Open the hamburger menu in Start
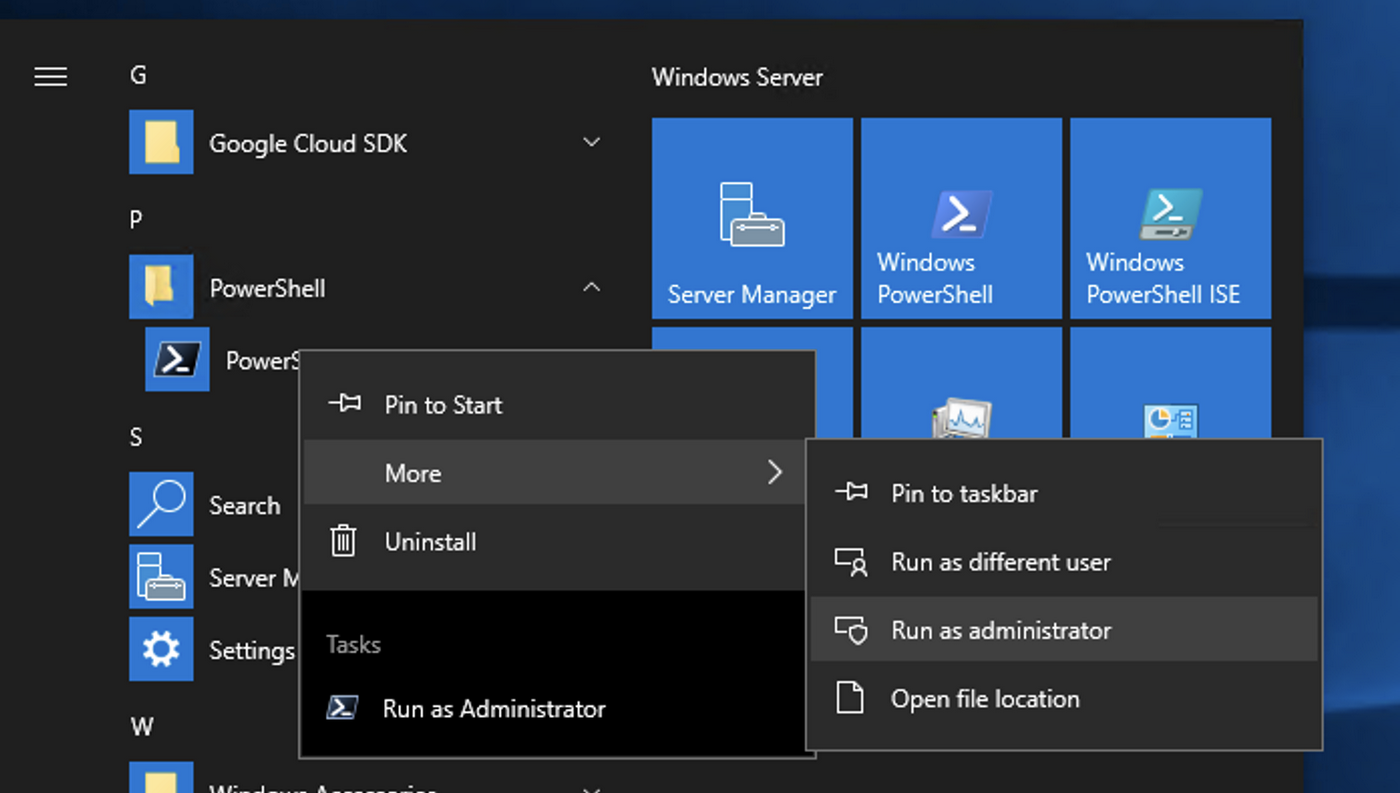Screen dimensions: 1400x793 point(51,76)
